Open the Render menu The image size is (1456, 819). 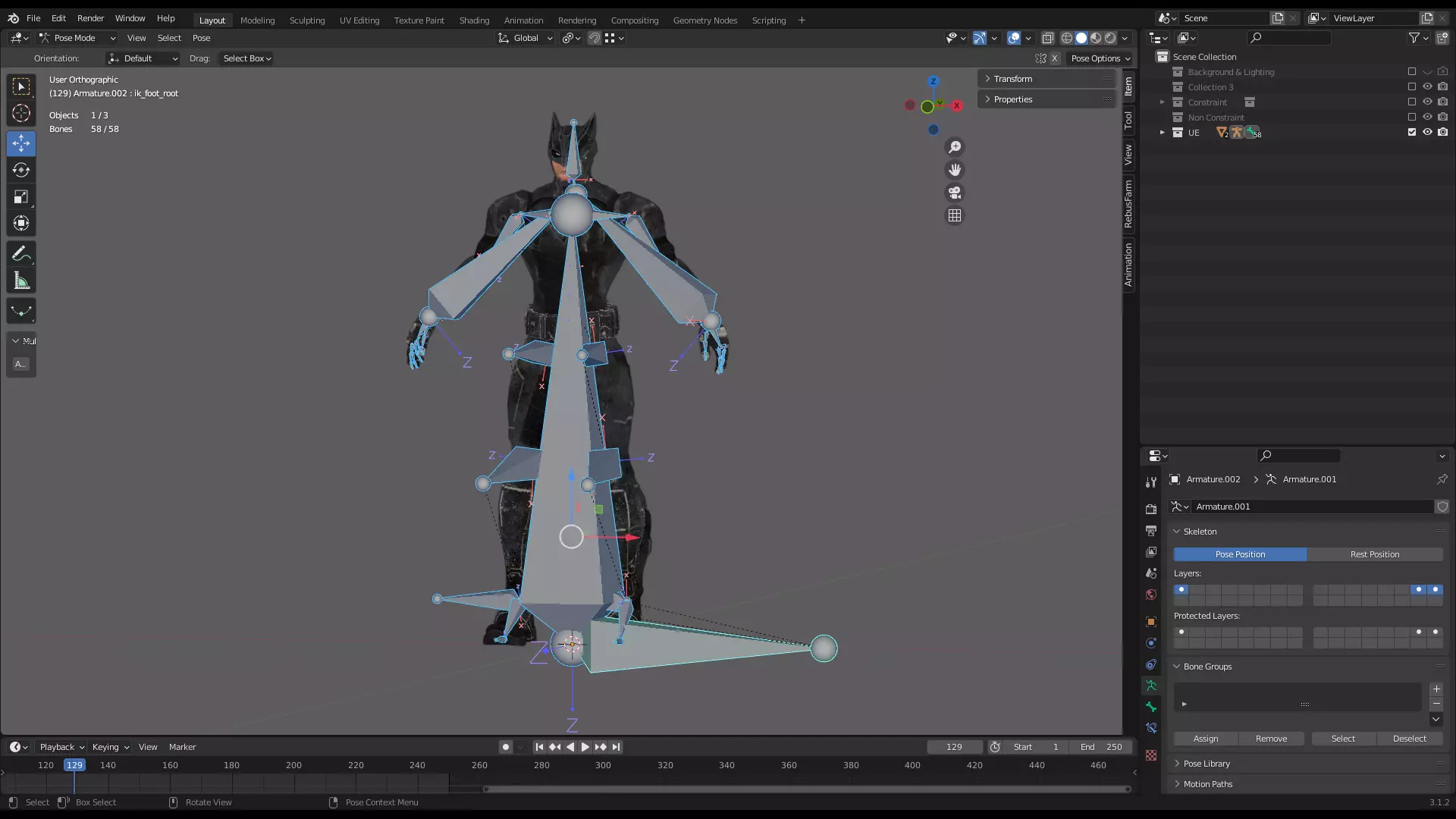coord(90,18)
